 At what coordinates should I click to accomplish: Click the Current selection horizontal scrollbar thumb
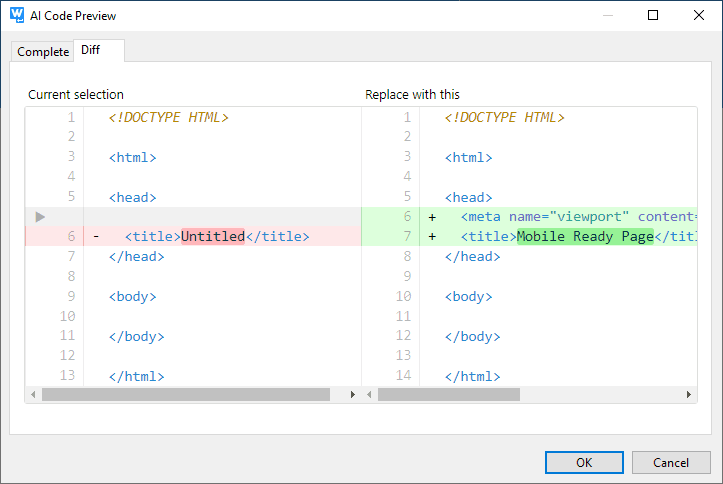185,395
